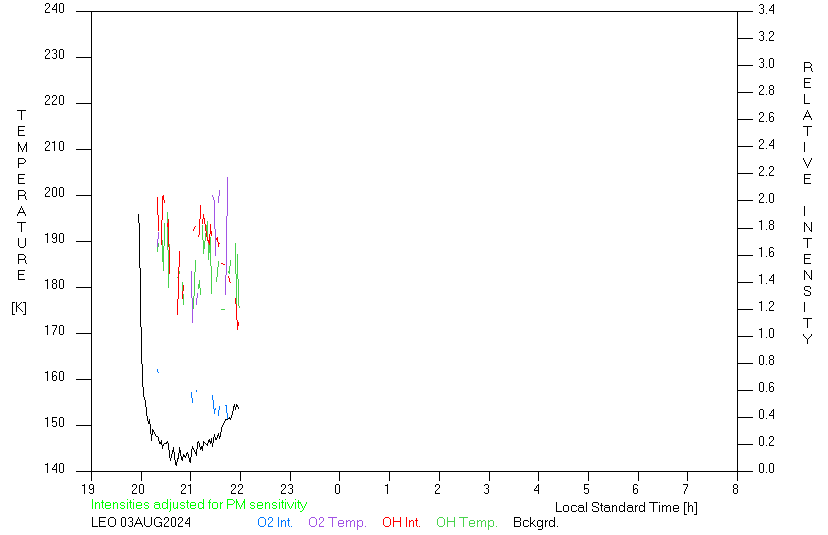The height and width of the screenshot is (535, 828).
Task: Click the 8 hour tick label
Action: [735, 489]
